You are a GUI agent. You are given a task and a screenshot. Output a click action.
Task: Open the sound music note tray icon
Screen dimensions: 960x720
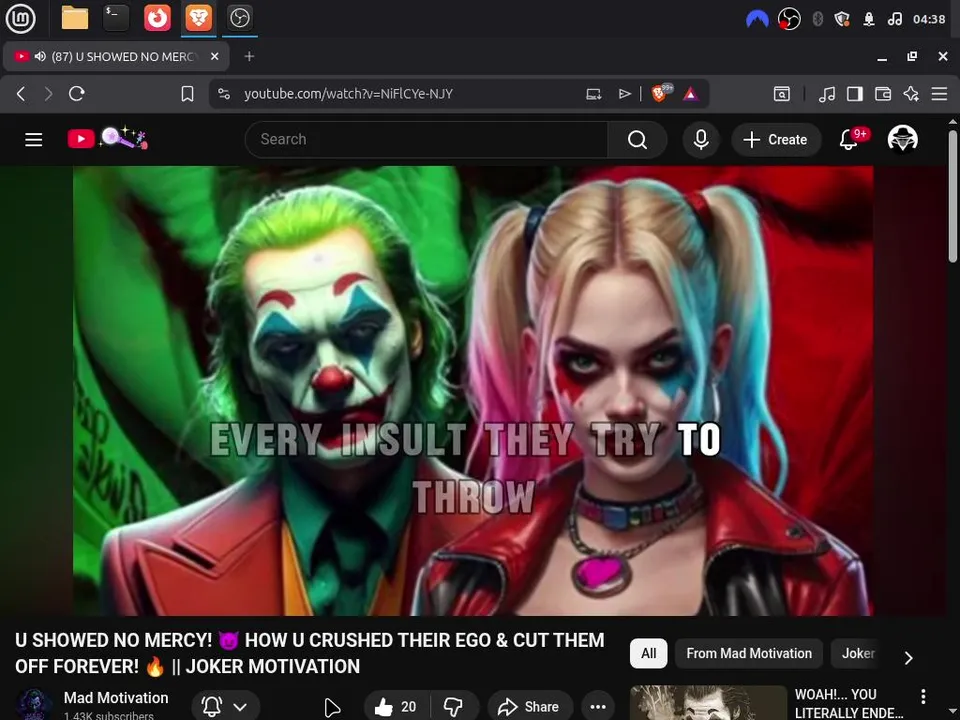tap(894, 19)
